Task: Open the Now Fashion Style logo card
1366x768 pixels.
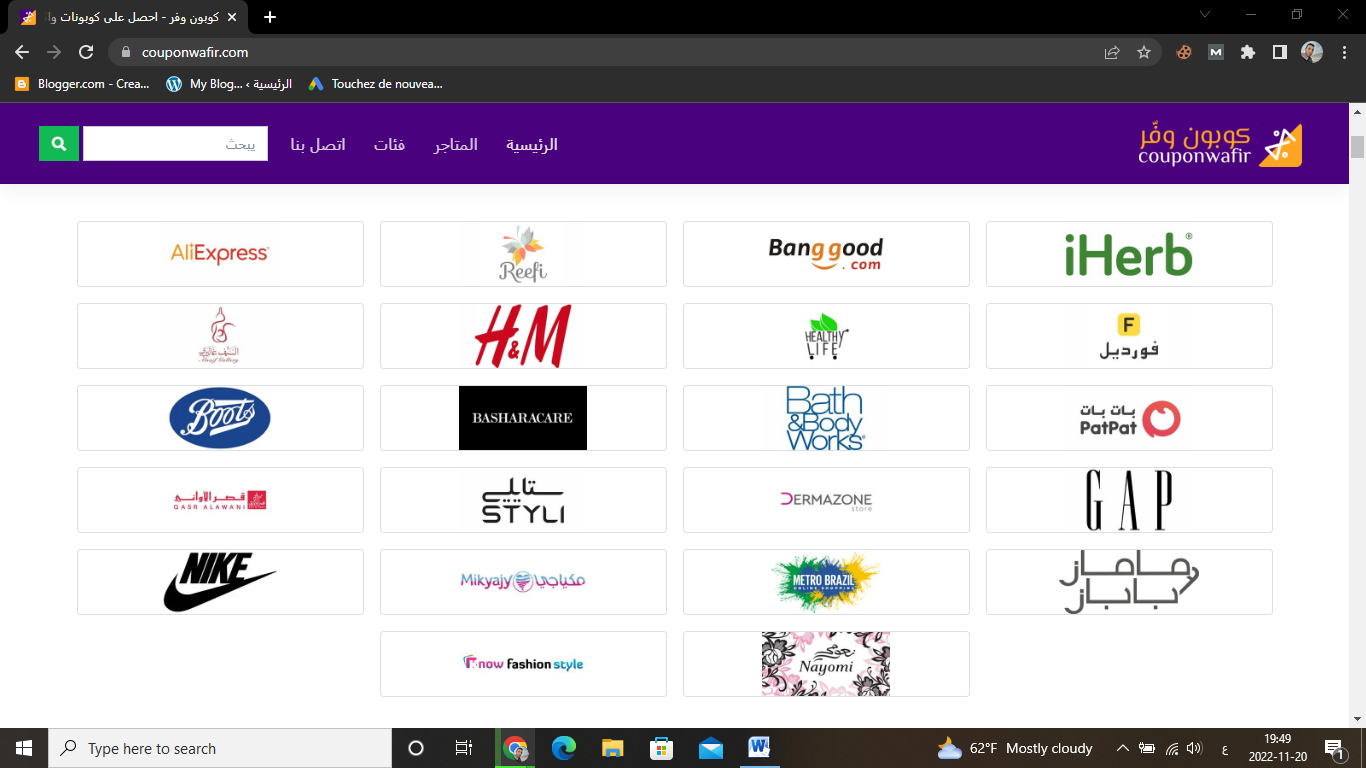Action: [x=523, y=664]
